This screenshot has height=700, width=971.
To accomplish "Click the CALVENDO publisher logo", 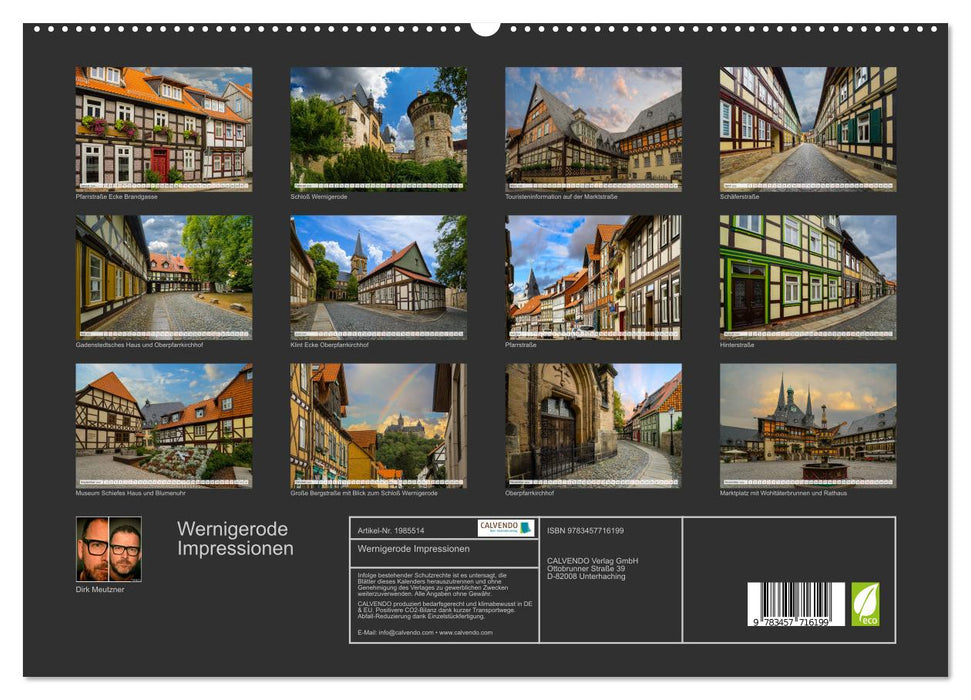I will pos(505,529).
